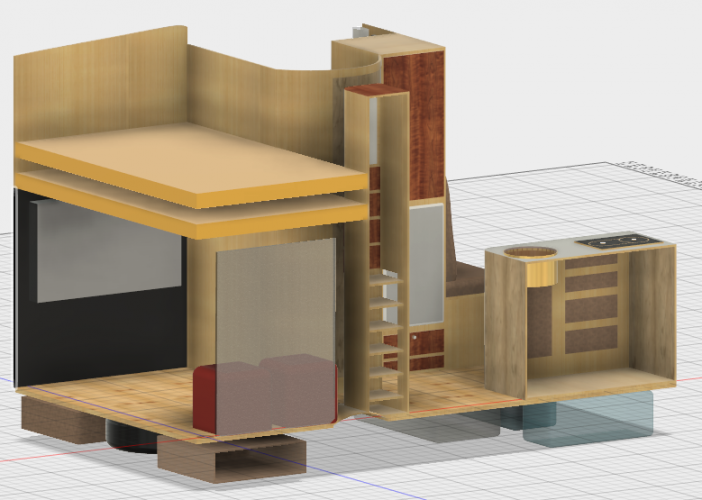This screenshot has height=500, width=702.
Task: Click the ladder shelves in the narrow cabinet
Action: tap(386, 320)
